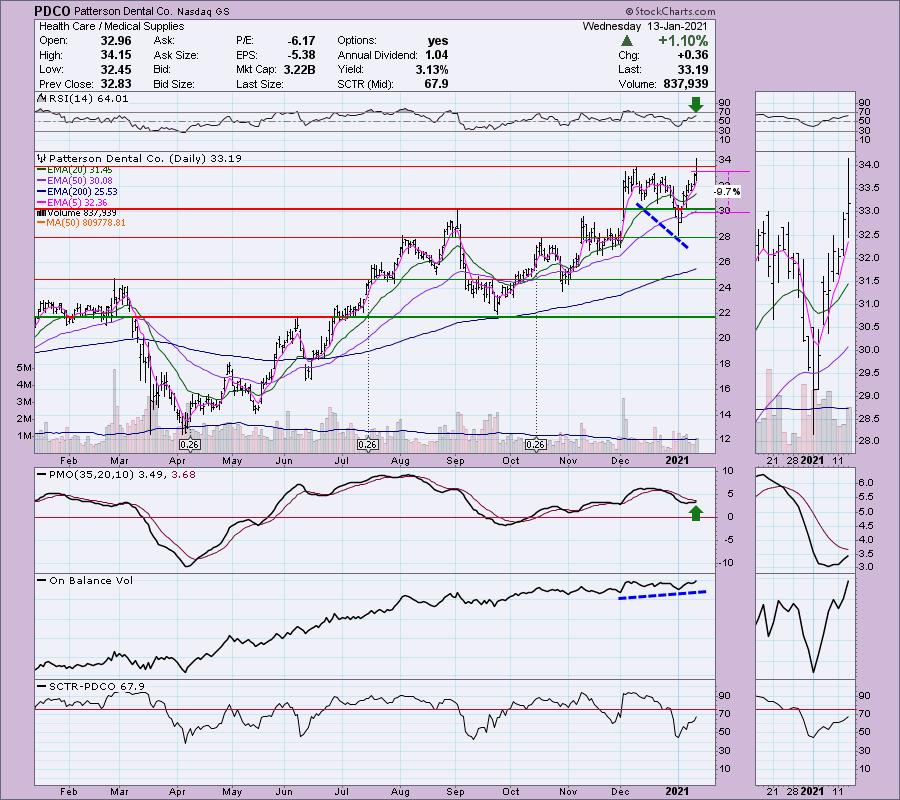Click the Bid Size: label

click(x=174, y=84)
